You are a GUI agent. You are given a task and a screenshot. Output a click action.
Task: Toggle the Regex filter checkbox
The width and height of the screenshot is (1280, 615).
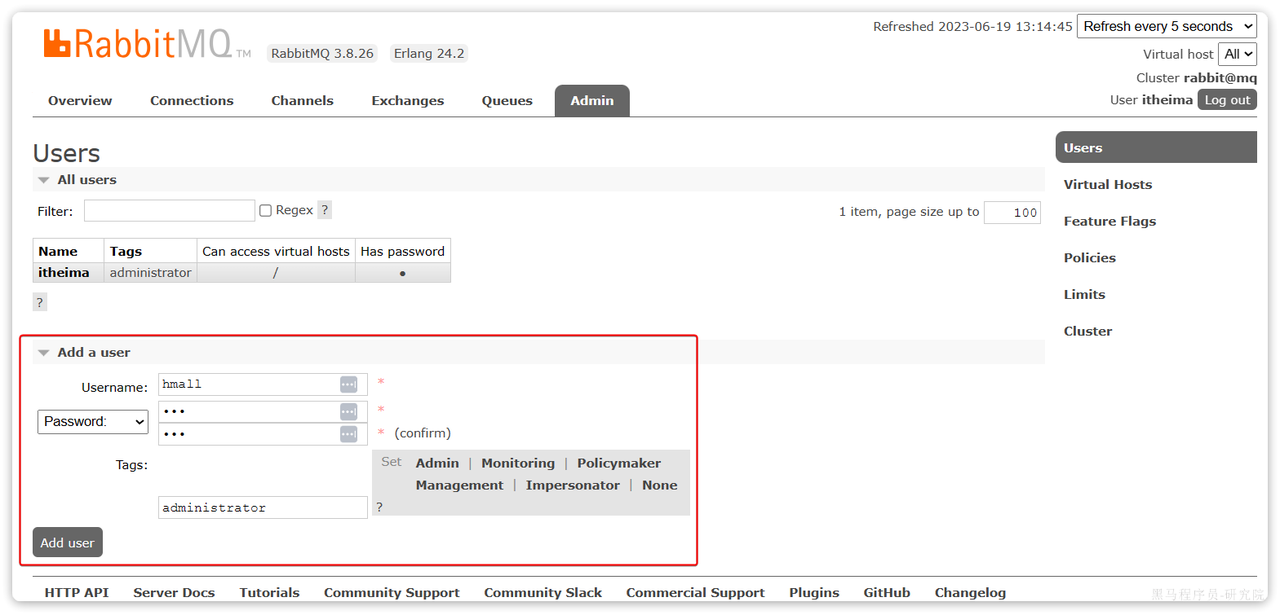(266, 210)
